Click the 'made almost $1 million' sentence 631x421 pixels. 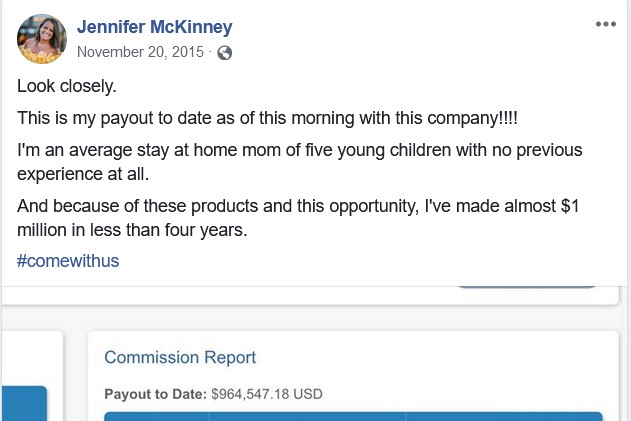[298, 206]
